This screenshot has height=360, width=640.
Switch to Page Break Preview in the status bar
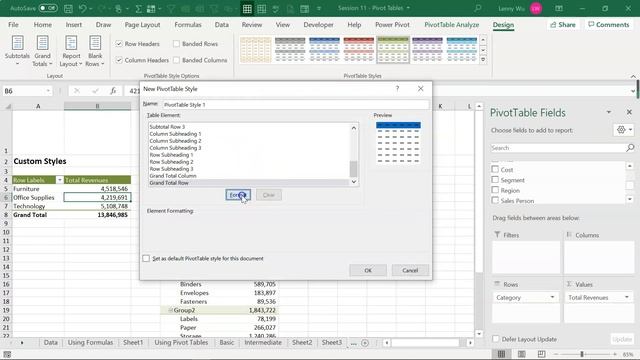541,354
